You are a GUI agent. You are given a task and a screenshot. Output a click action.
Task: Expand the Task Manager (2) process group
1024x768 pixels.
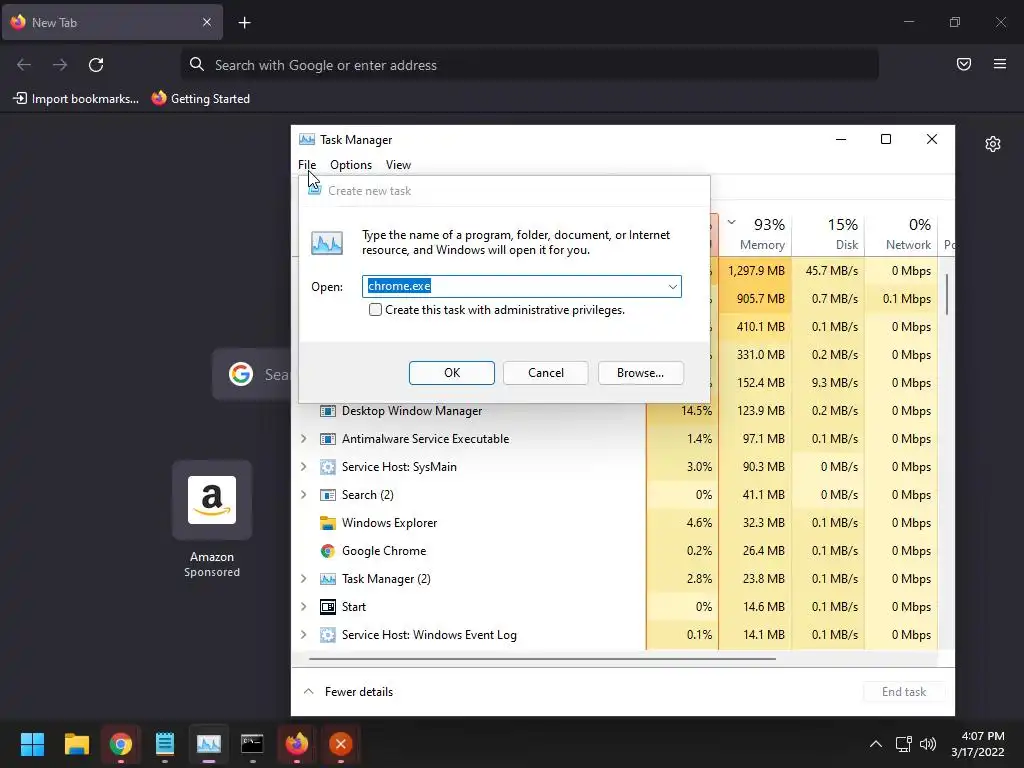click(304, 579)
